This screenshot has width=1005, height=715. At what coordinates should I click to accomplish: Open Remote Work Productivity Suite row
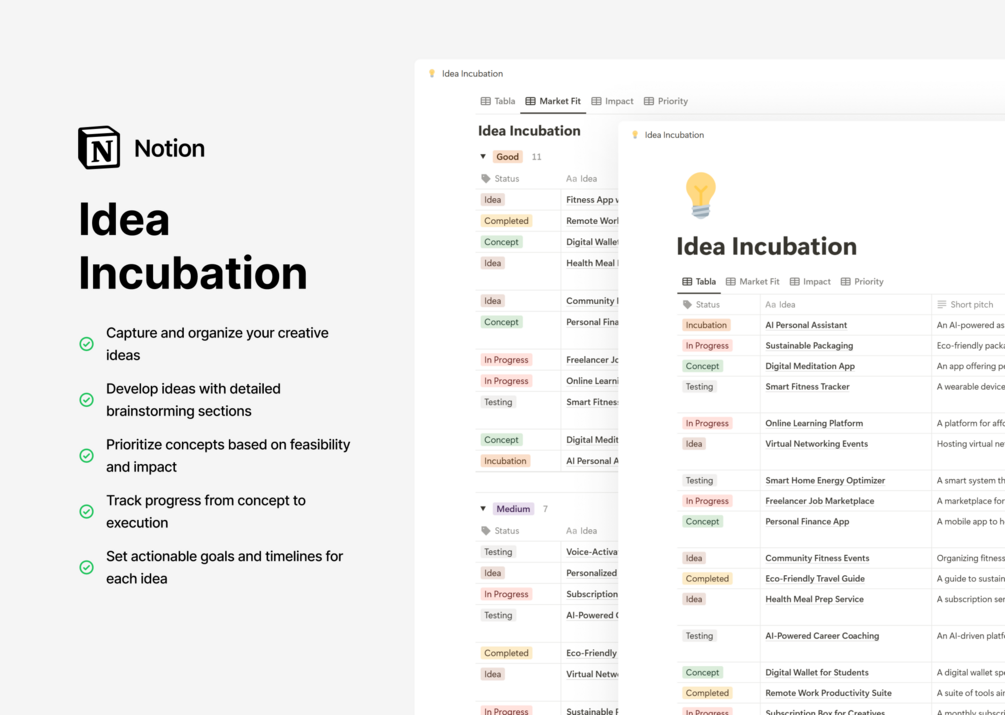pos(828,693)
